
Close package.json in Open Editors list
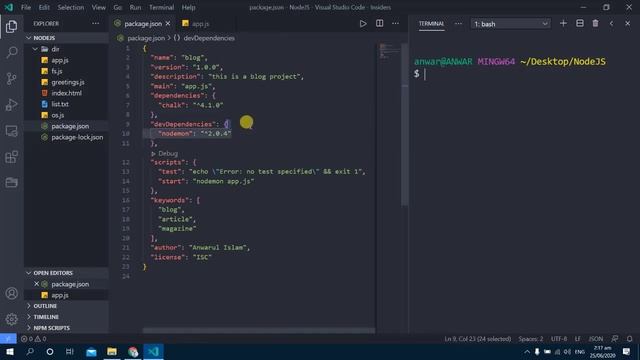point(36,284)
